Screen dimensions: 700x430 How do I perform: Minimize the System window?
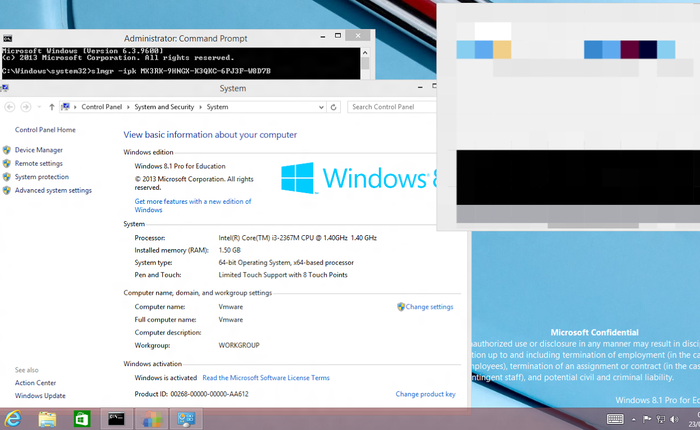click(420, 88)
